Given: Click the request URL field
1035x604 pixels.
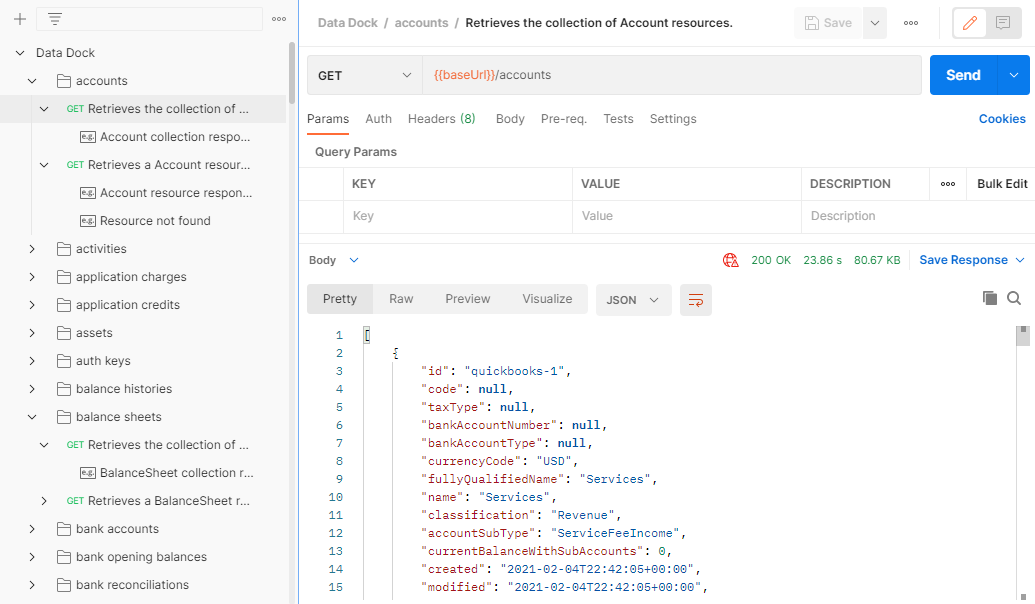Looking at the screenshot, I should coord(672,75).
